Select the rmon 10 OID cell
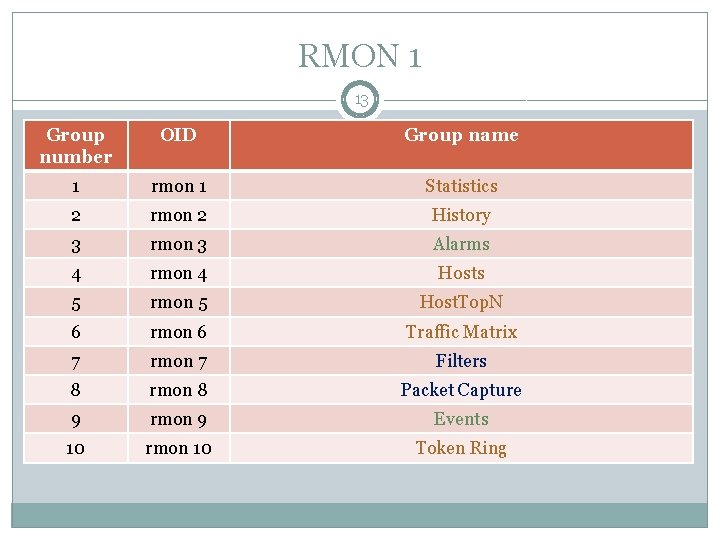Screen dimensions: 720x540 tap(179, 448)
